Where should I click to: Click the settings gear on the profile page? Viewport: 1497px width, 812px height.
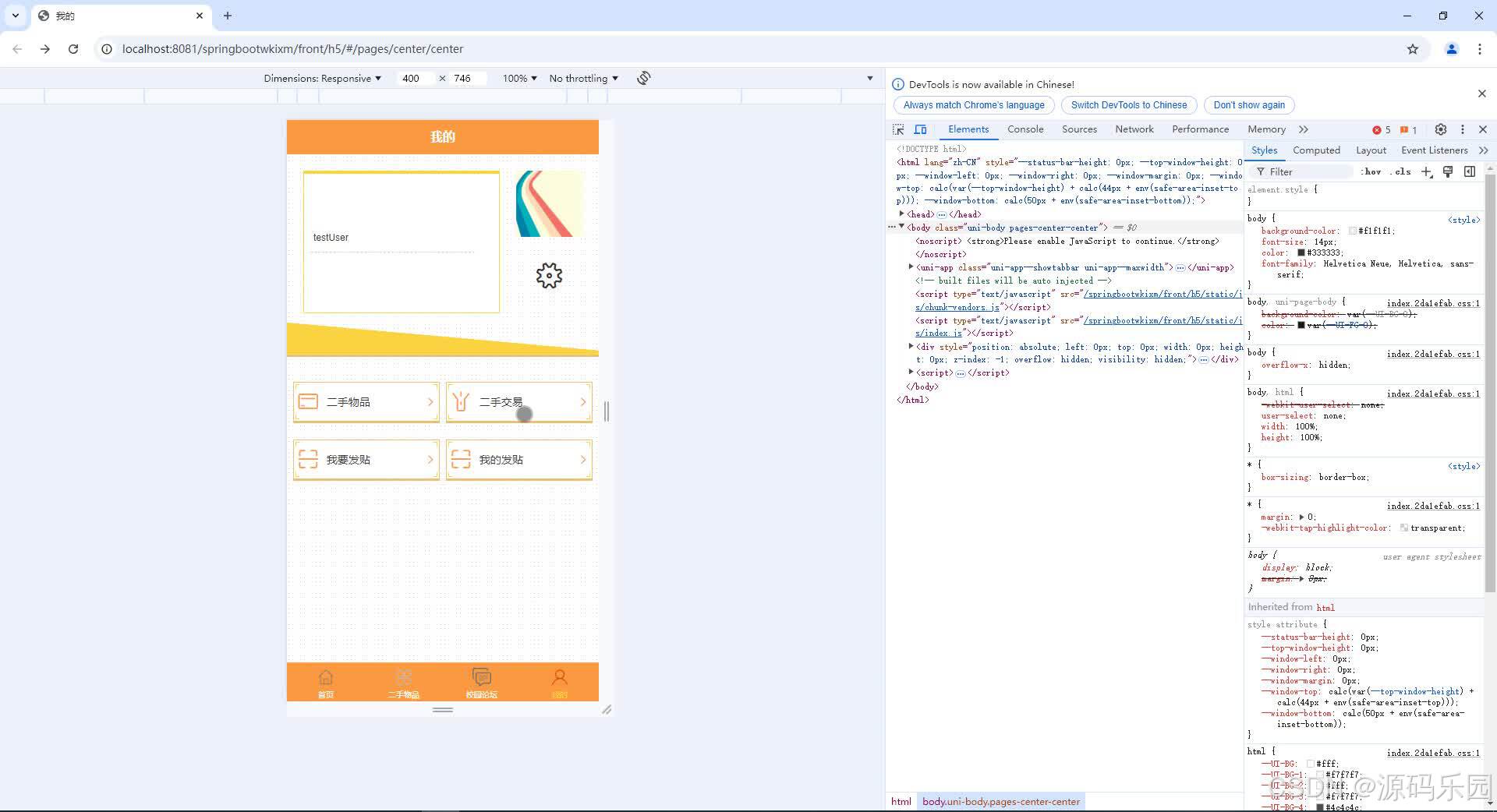pos(549,274)
